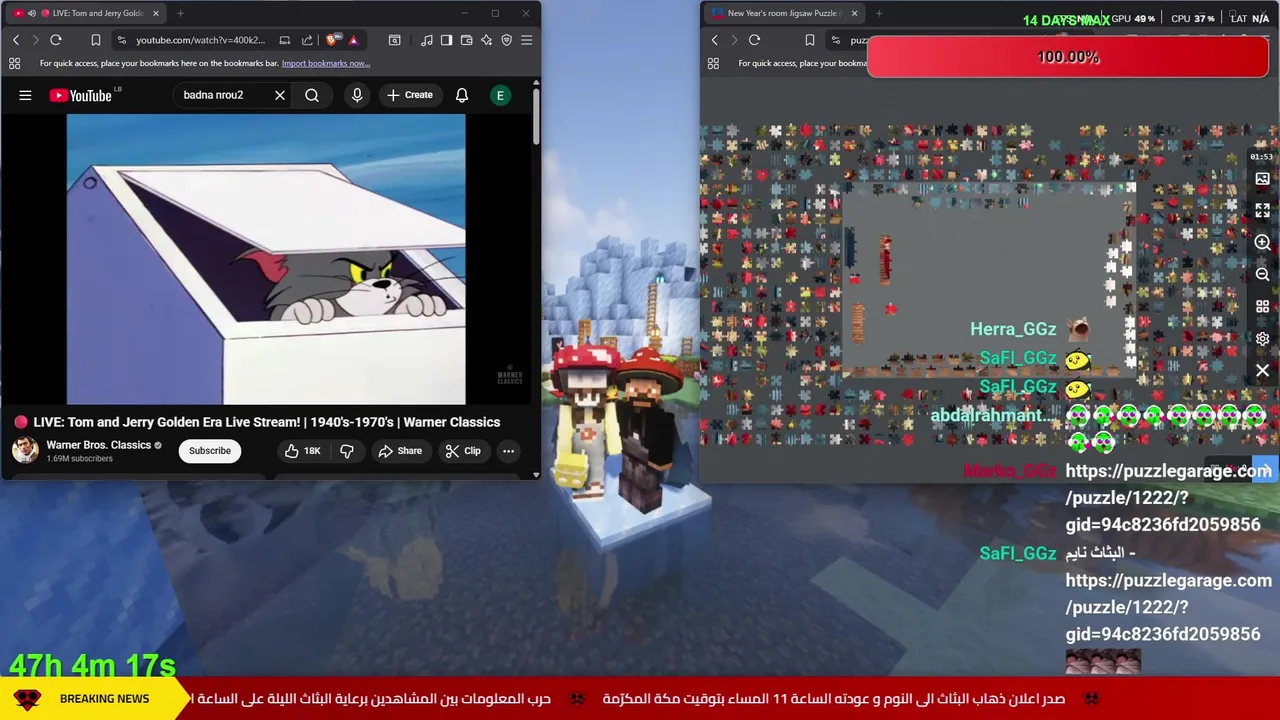Open site settings icon in puzzle window
Image resolution: width=1280 pixels, height=720 pixels.
835,40
